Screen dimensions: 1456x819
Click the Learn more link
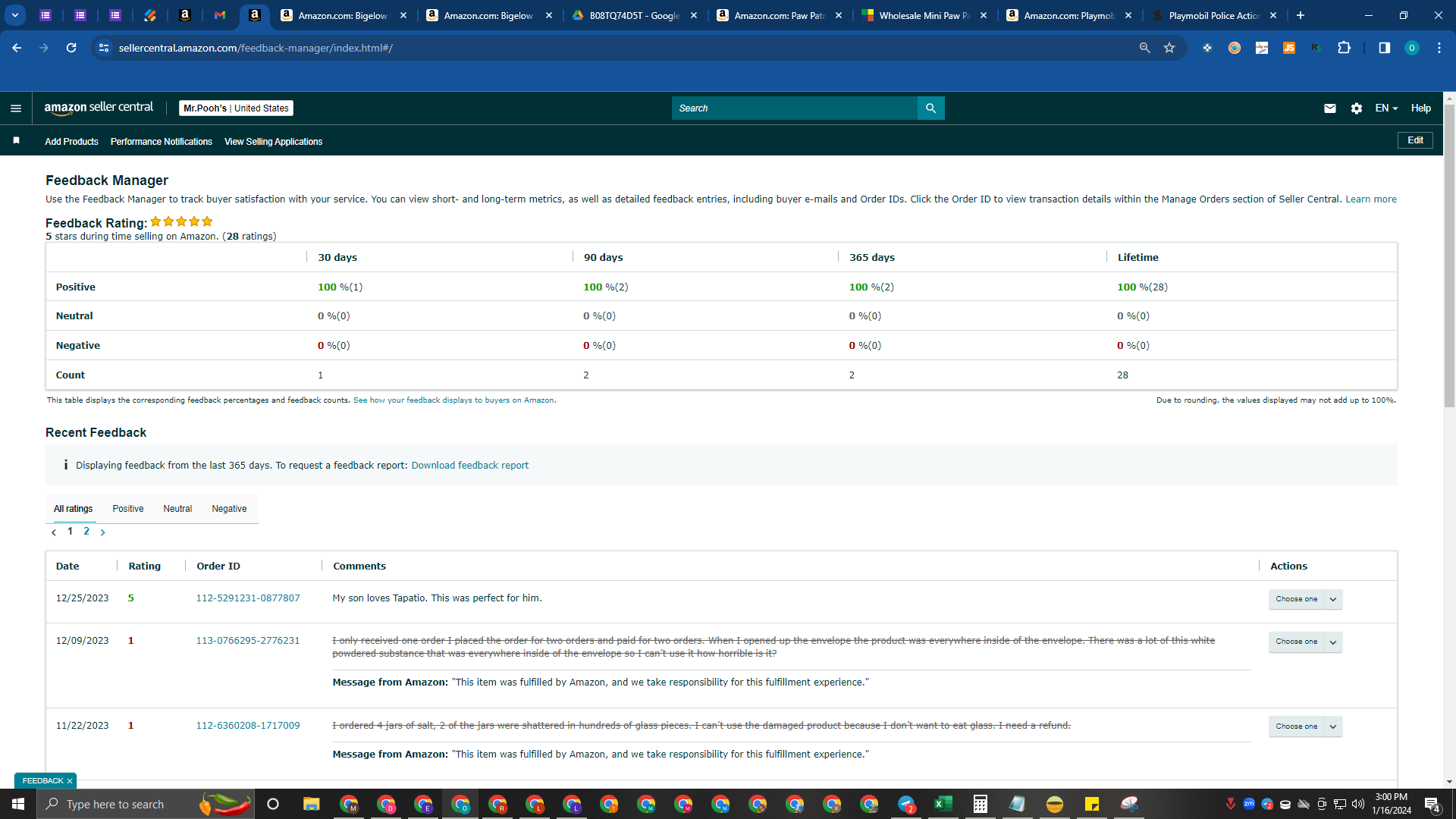click(x=1371, y=199)
